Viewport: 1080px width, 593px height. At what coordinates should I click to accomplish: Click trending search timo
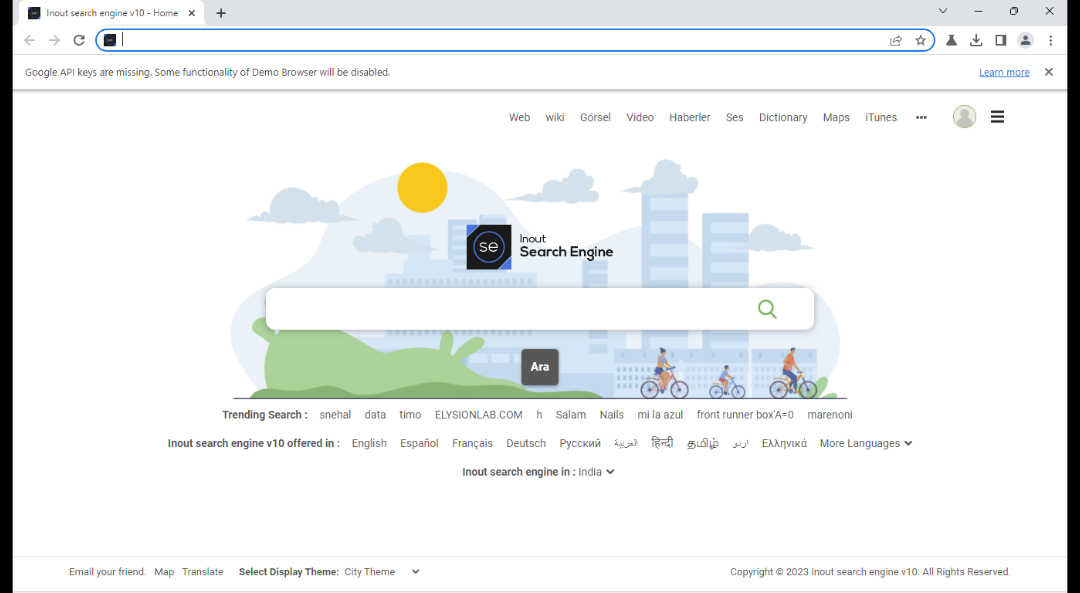pos(410,415)
